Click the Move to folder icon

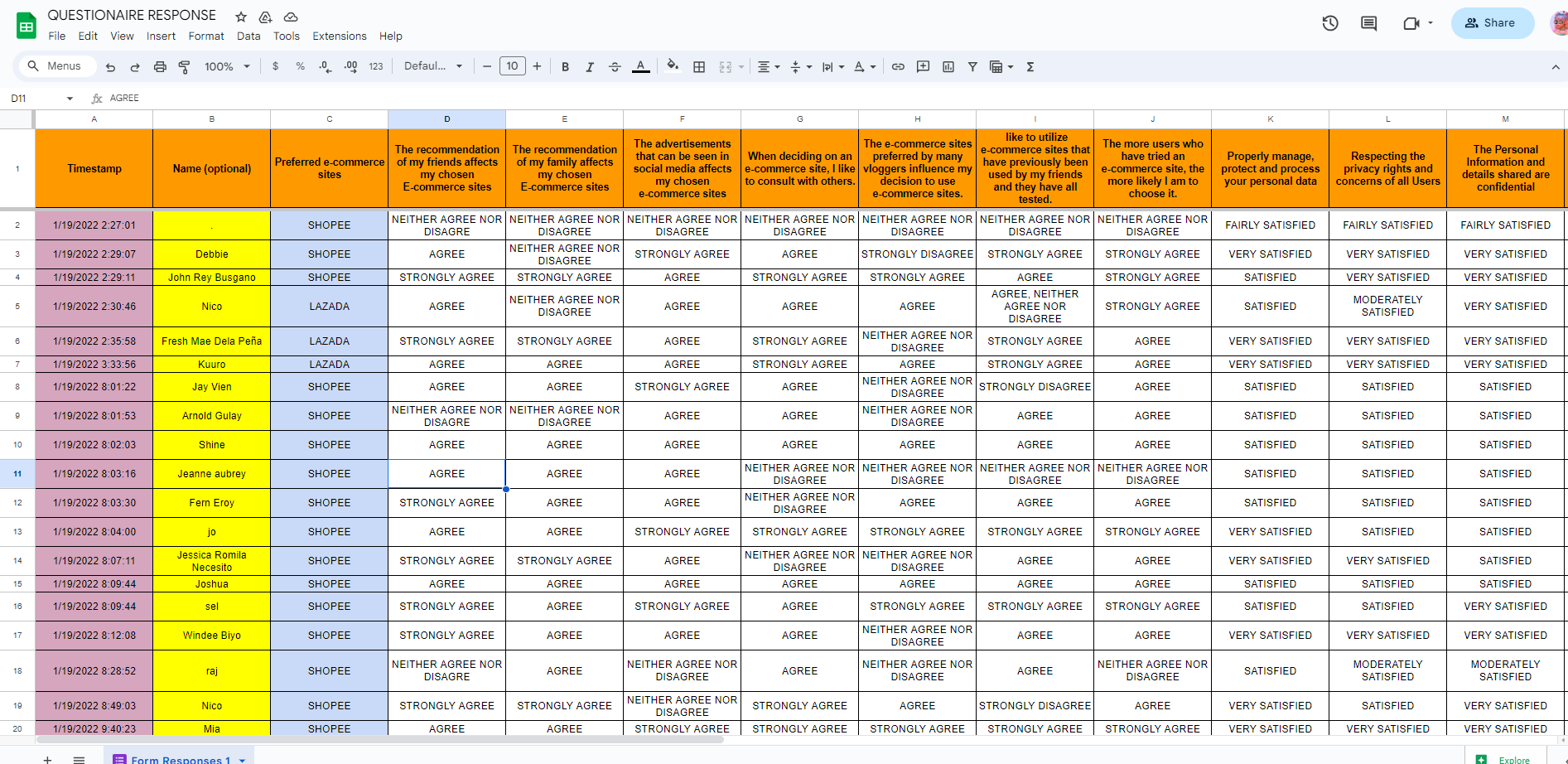click(x=265, y=17)
